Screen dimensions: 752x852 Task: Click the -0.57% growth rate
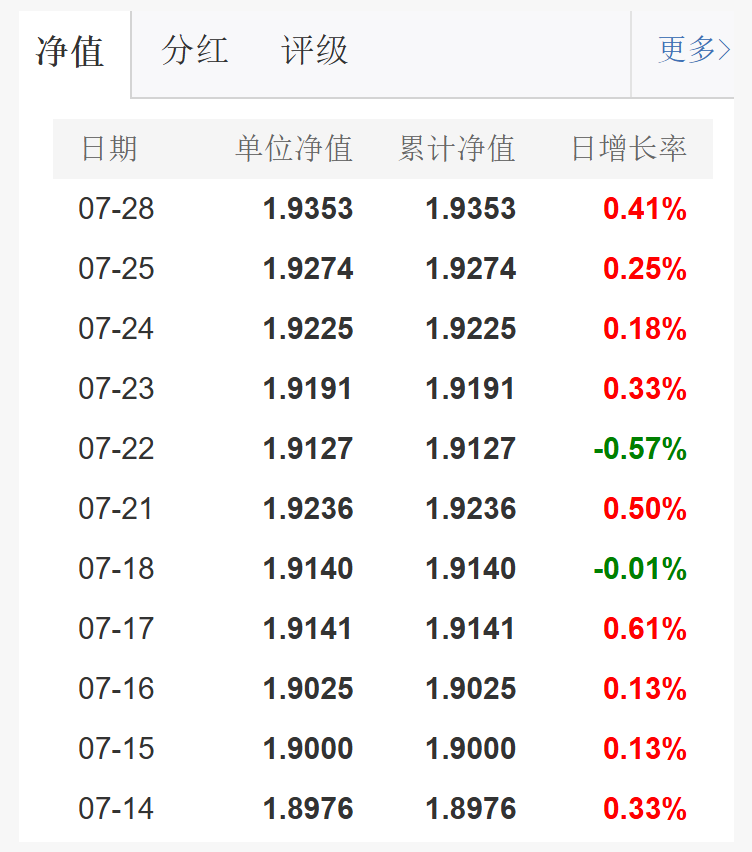(640, 448)
